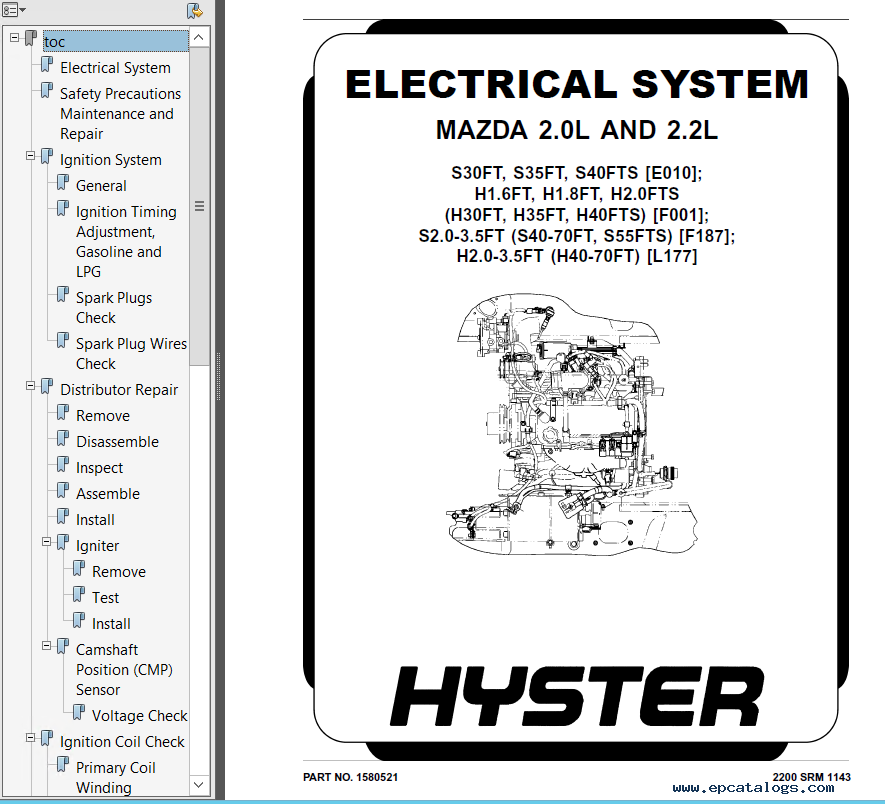Click bookmark icon beside Spark Plugs Check
Viewport: 885px width, 804px height.
click(x=63, y=294)
